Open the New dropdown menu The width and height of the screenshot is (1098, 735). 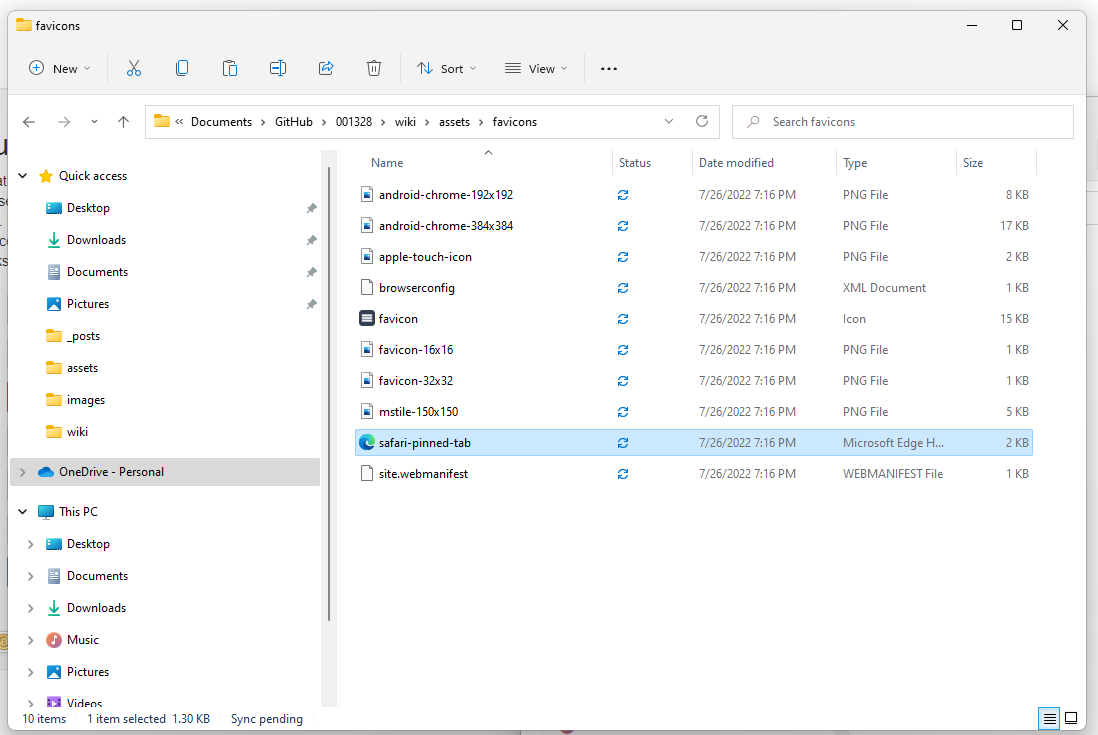pyautogui.click(x=59, y=68)
